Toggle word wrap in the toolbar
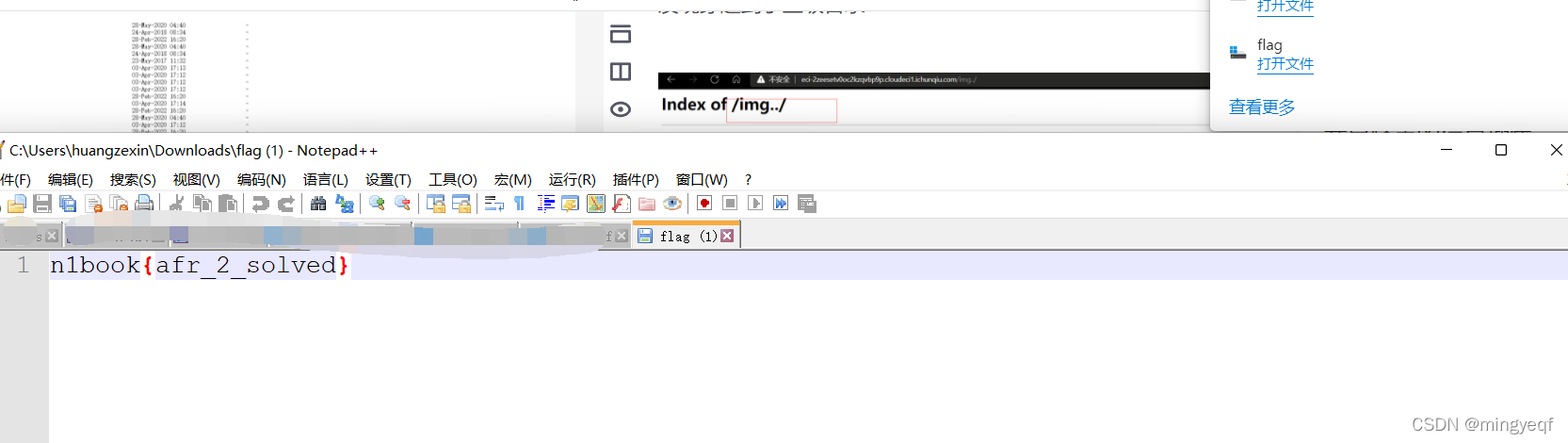The height and width of the screenshot is (443, 1568). pyautogui.click(x=493, y=204)
